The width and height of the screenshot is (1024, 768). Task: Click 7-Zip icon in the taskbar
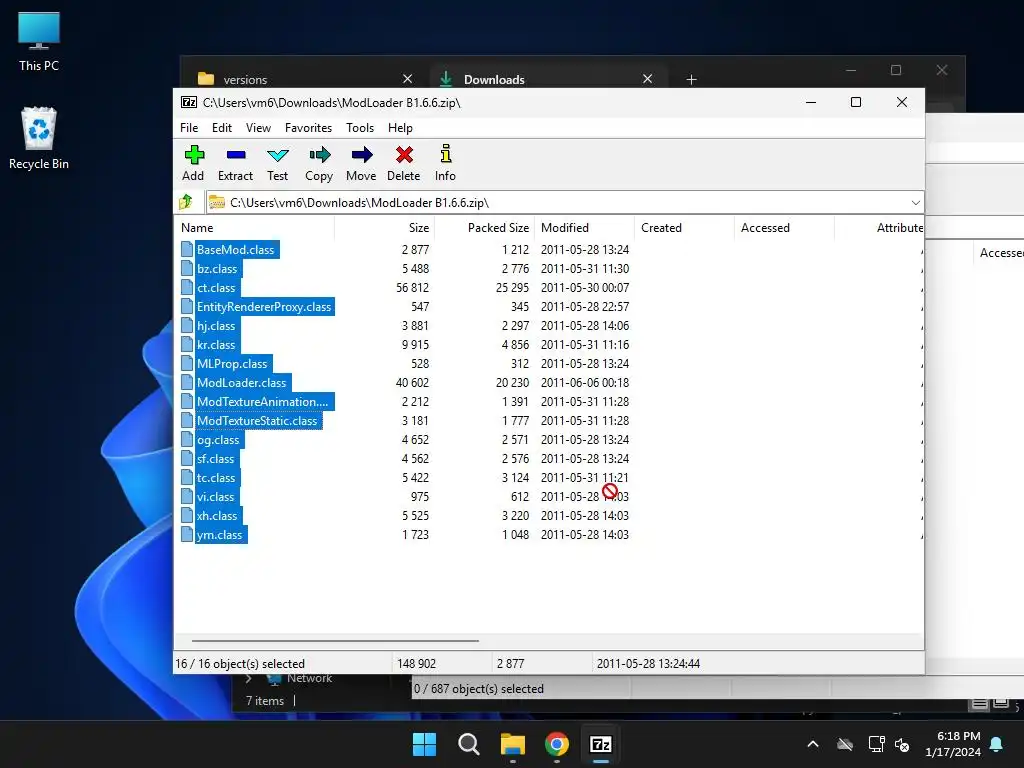pos(601,744)
